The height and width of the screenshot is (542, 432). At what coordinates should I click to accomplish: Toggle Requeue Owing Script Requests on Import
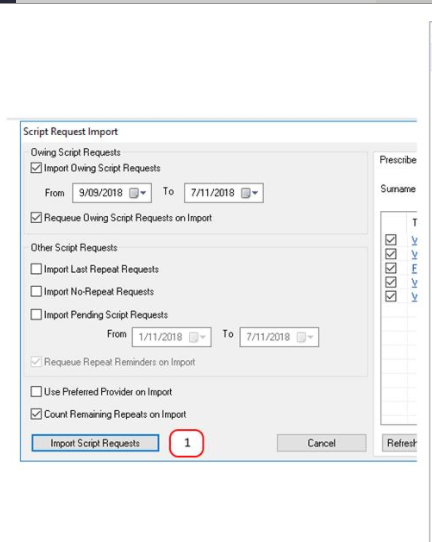tap(36, 218)
